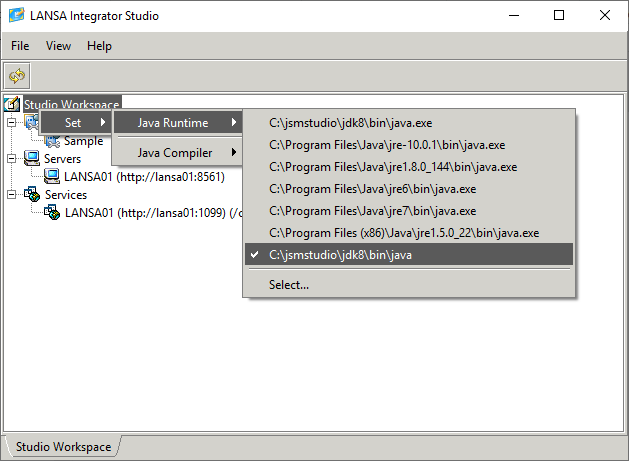Click Select... to browse for runtime
Viewport: 629px width, 461px height.
tap(409, 285)
